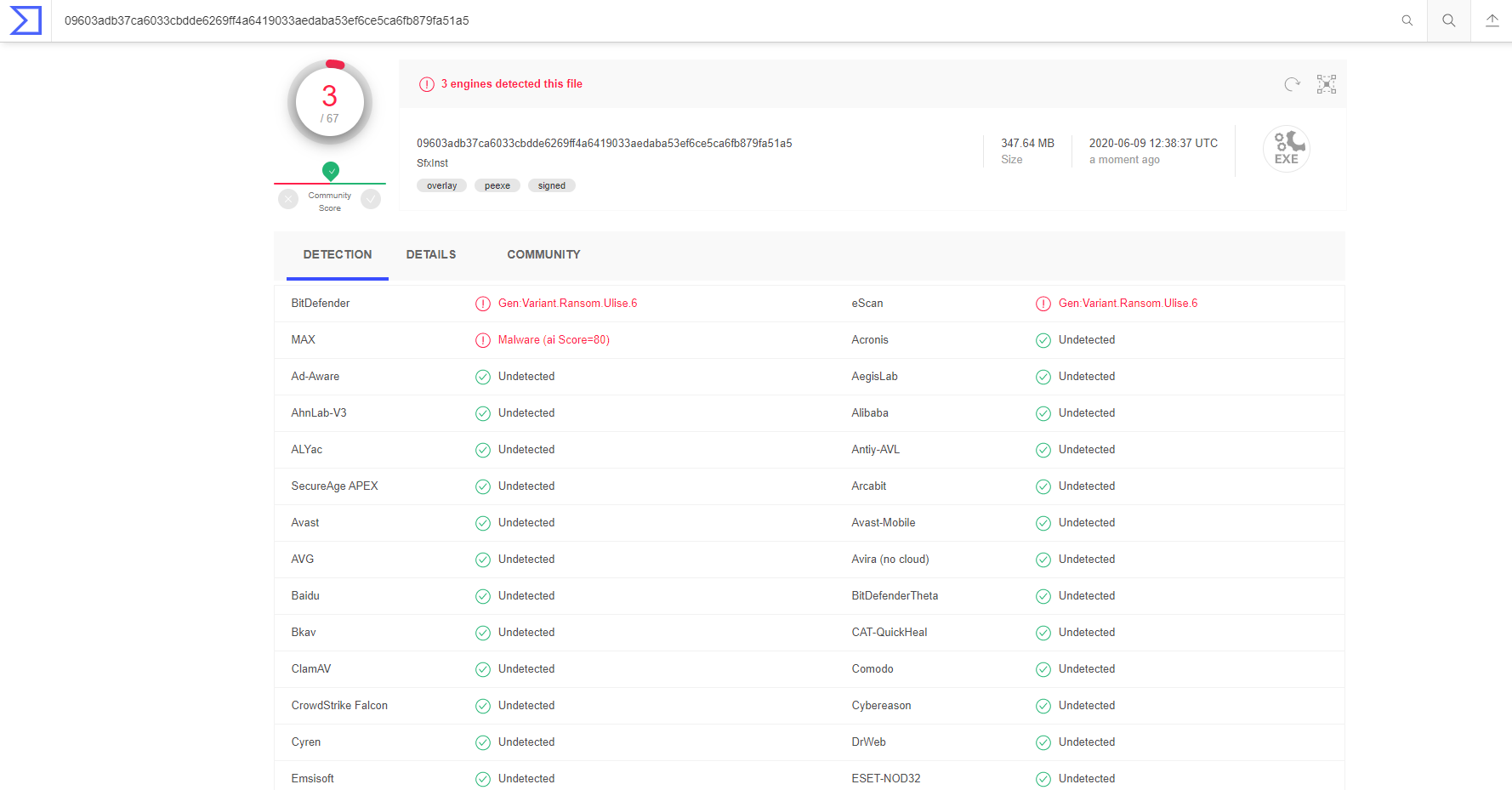Image resolution: width=1512 pixels, height=790 pixels.
Task: Click the peexe tag
Action: click(497, 185)
